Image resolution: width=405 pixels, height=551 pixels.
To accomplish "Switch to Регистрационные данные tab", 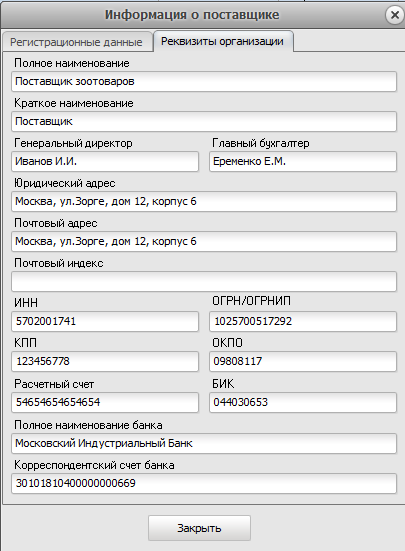I will pyautogui.click(x=76, y=42).
